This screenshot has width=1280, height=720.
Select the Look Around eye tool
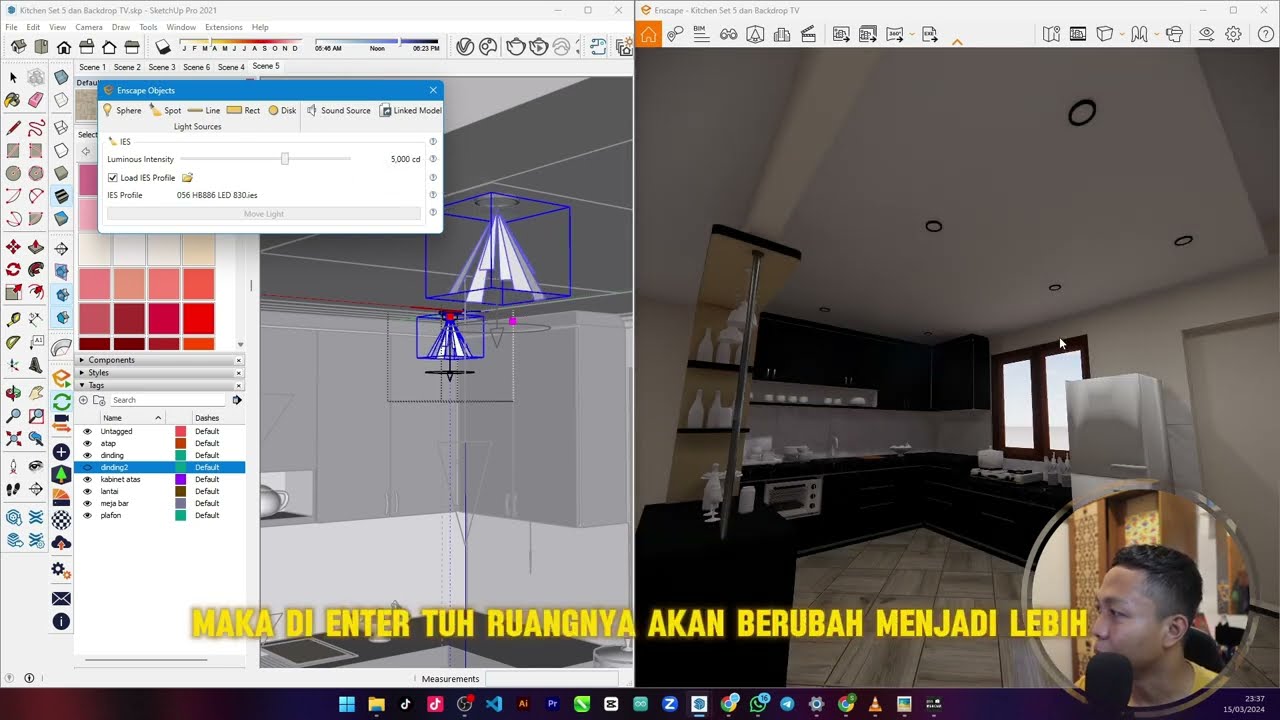[x=36, y=466]
